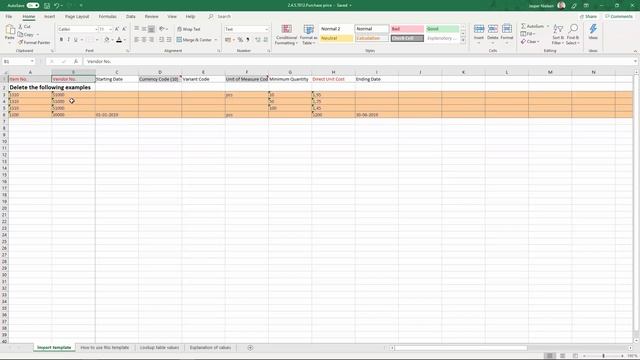
Task: Align text right
Action: click(151, 40)
